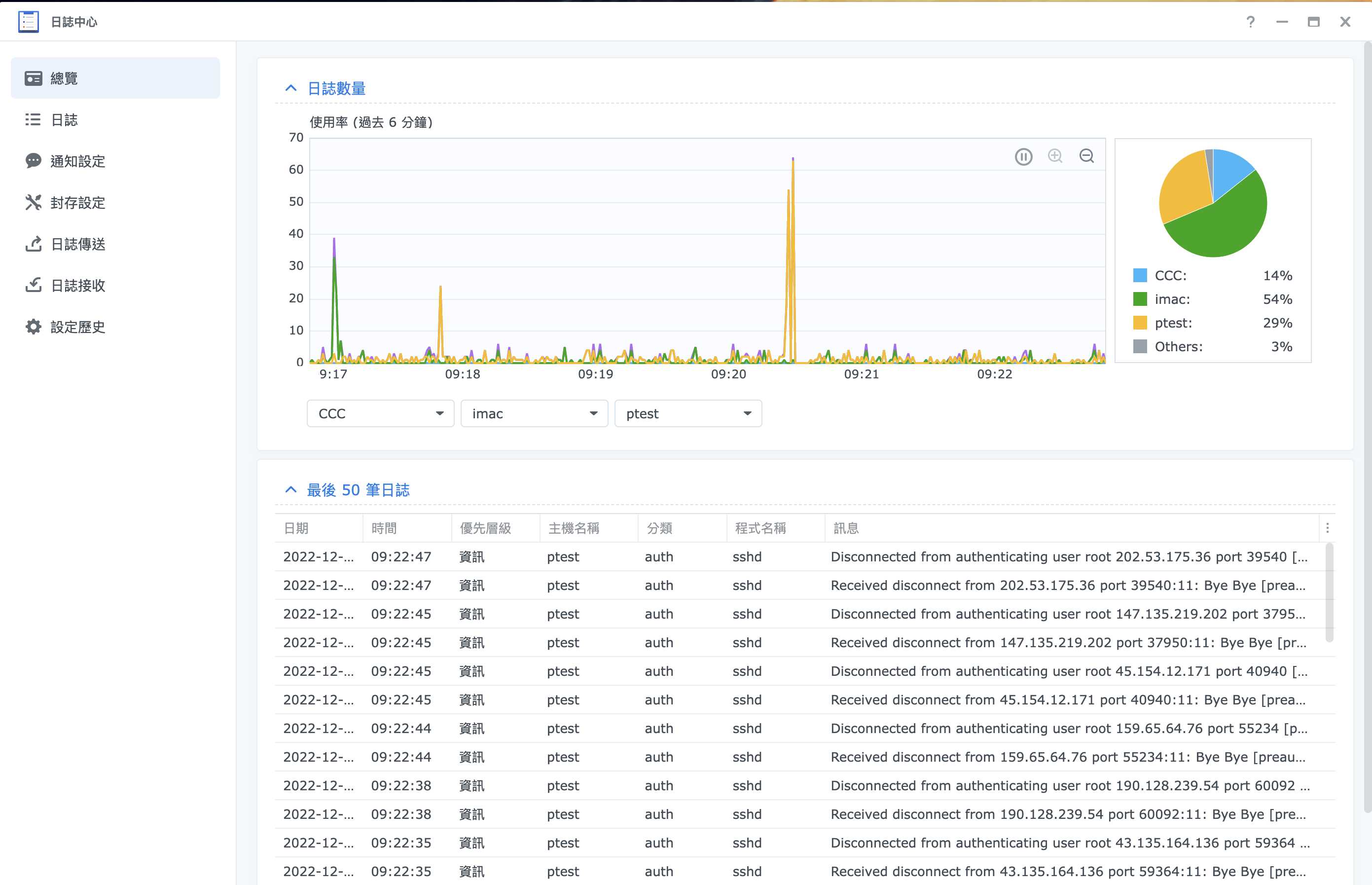1372x885 pixels.
Task: Select Received disconnect from 43.135.164.136 row
Action: tap(805, 871)
